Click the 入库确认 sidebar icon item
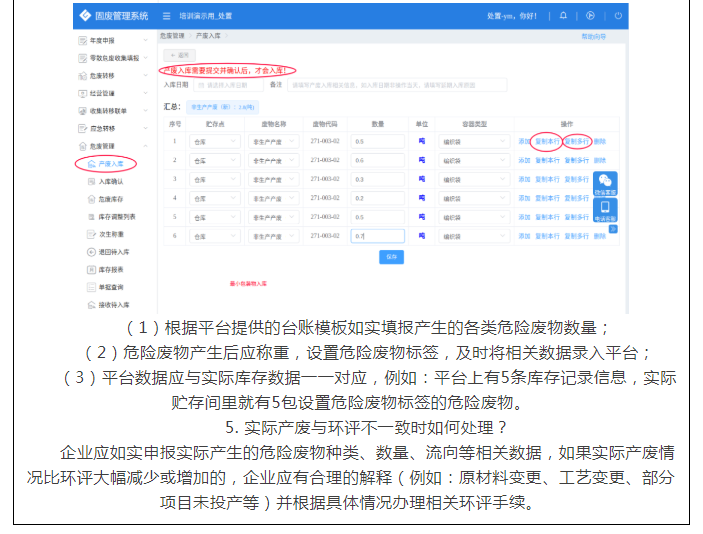This screenshot has height=534, width=703. 109,182
